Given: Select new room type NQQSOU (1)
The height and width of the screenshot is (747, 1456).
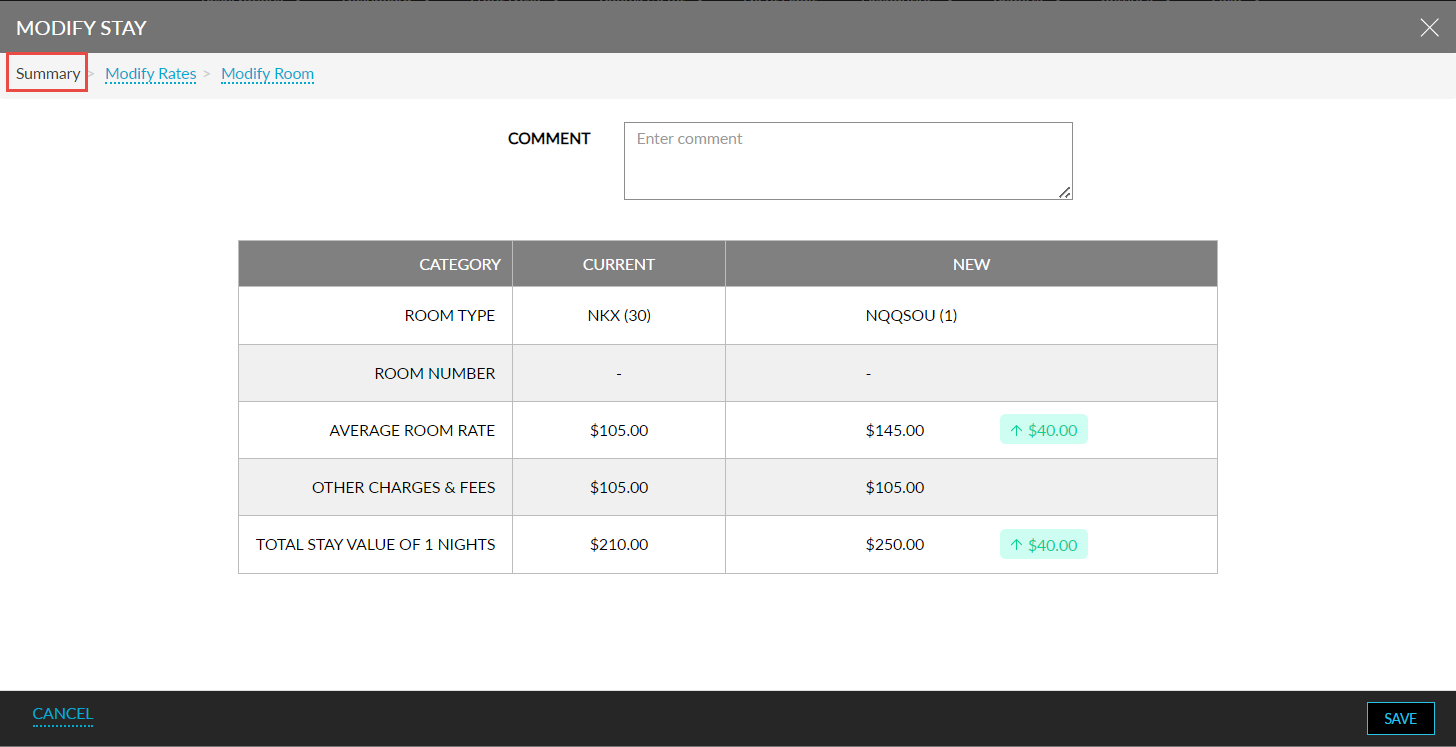Looking at the screenshot, I should pyautogui.click(x=911, y=316).
